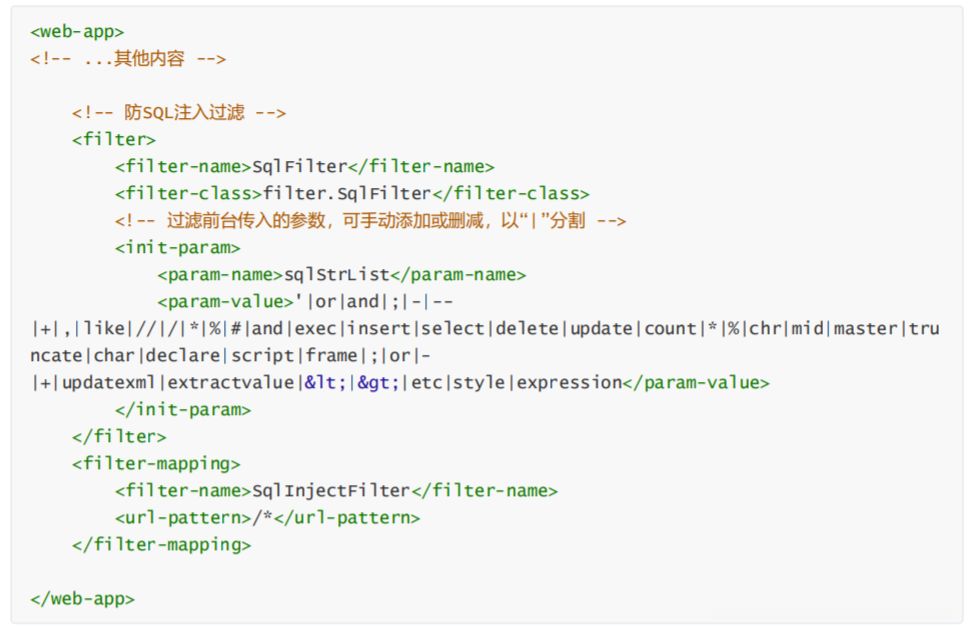The height and width of the screenshot is (626, 968).
Task: Click the opening init-param tag
Action: pos(177,248)
